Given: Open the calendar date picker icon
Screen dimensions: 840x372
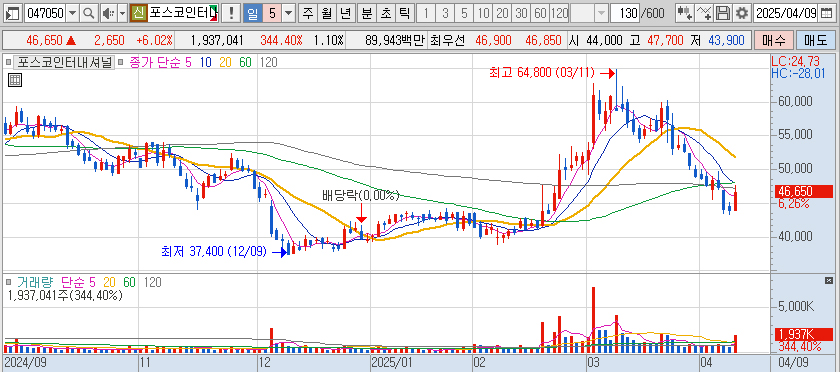Looking at the screenshot, I should [x=826, y=13].
